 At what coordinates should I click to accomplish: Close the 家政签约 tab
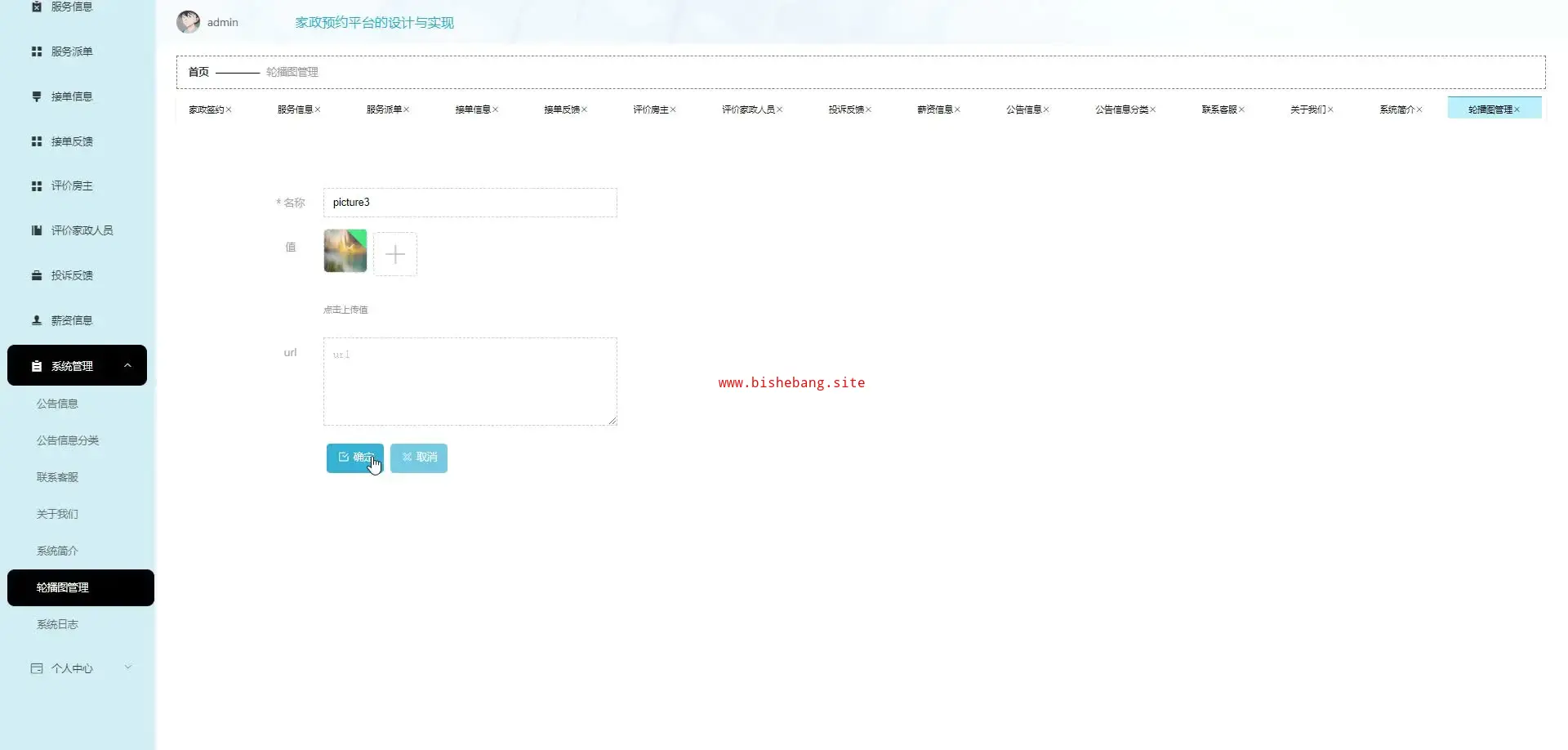coord(229,109)
